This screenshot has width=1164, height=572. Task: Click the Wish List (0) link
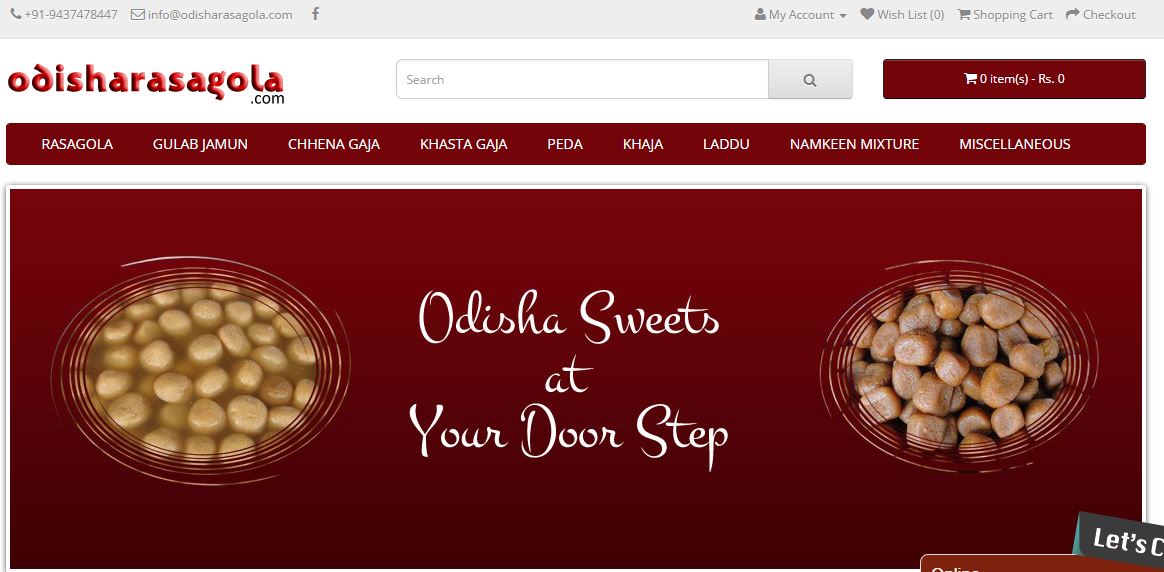point(910,14)
